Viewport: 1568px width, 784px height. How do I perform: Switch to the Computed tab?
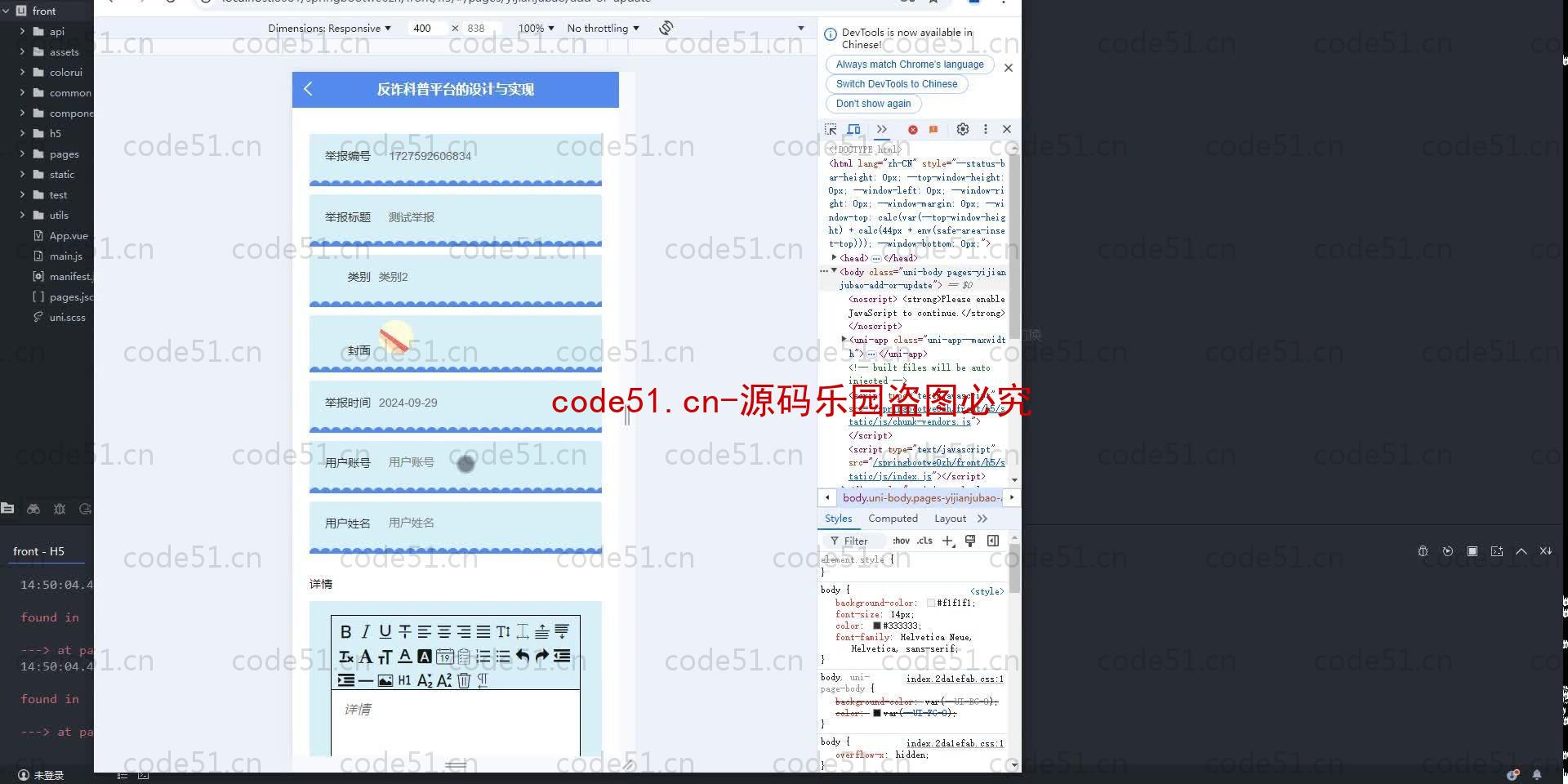point(893,519)
